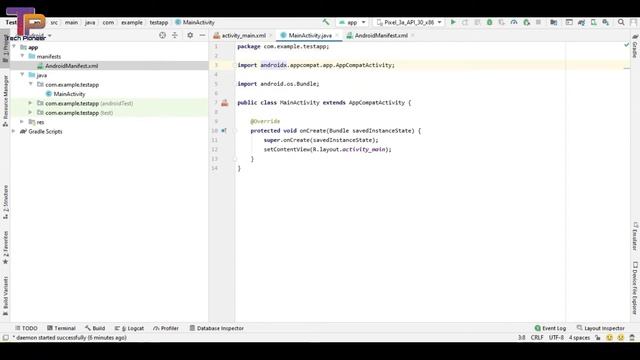The width and height of the screenshot is (640, 360).
Task: Open the AVD Manager phone icon
Action: (x=593, y=22)
